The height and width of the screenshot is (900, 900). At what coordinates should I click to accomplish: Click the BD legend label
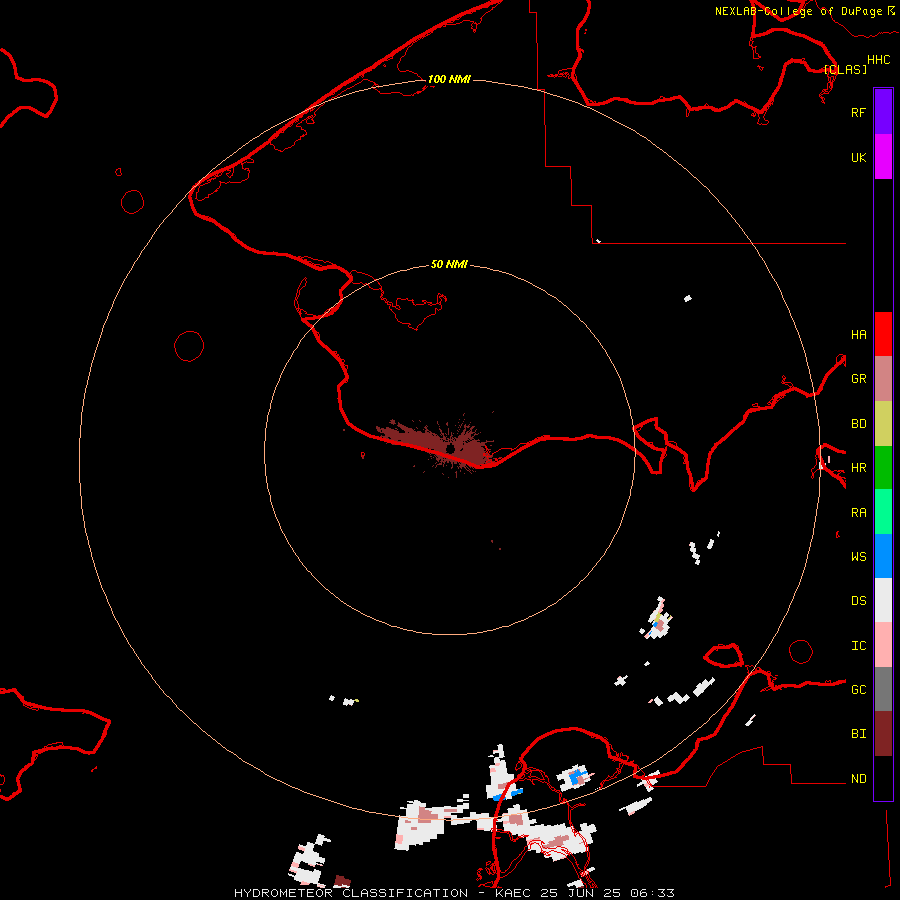tap(858, 424)
